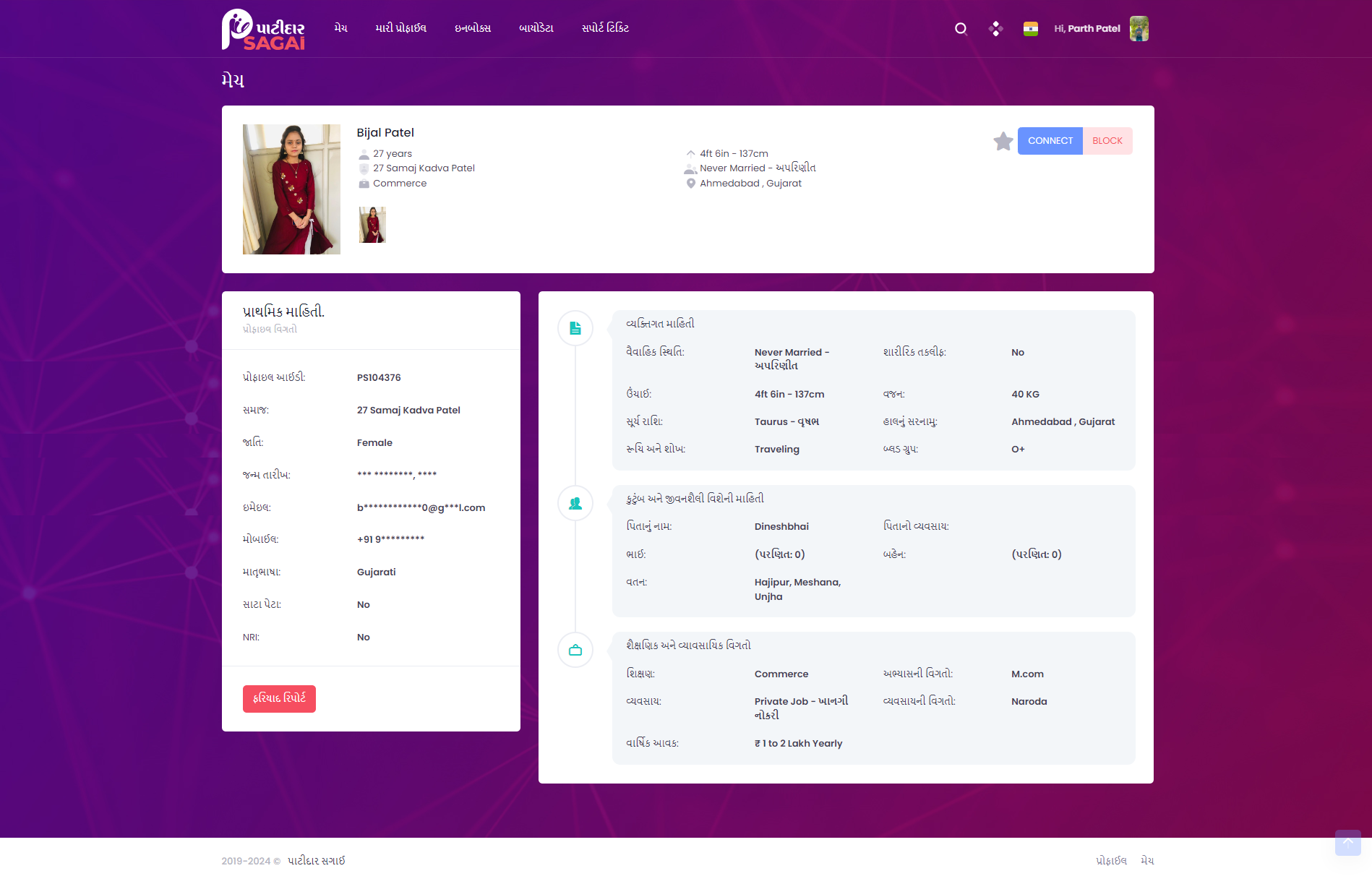Click the briefcase icon beside education details section

[x=575, y=650]
